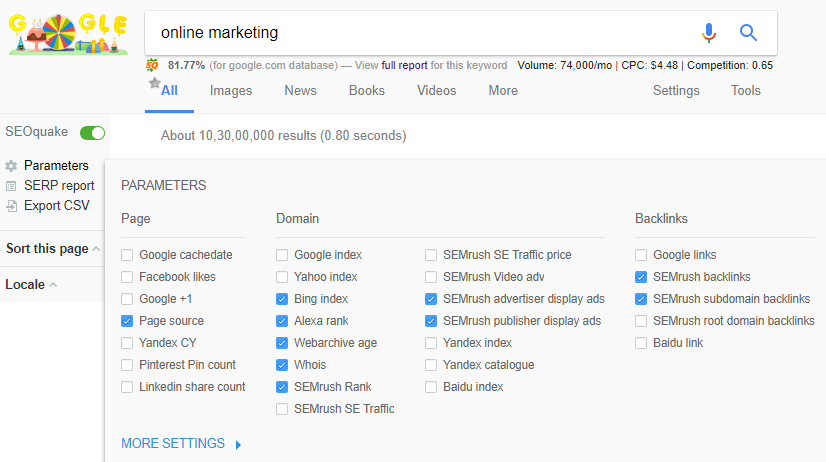The height and width of the screenshot is (462, 826).
Task: Click the SEOquake logo icon by 81.77%
Action: [x=152, y=65]
